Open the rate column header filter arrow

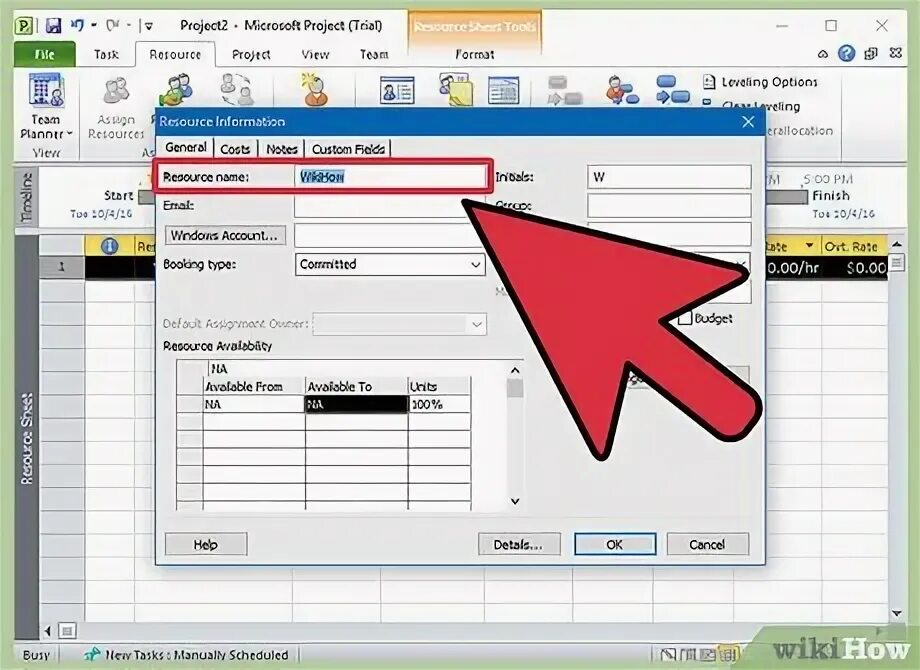click(x=810, y=246)
